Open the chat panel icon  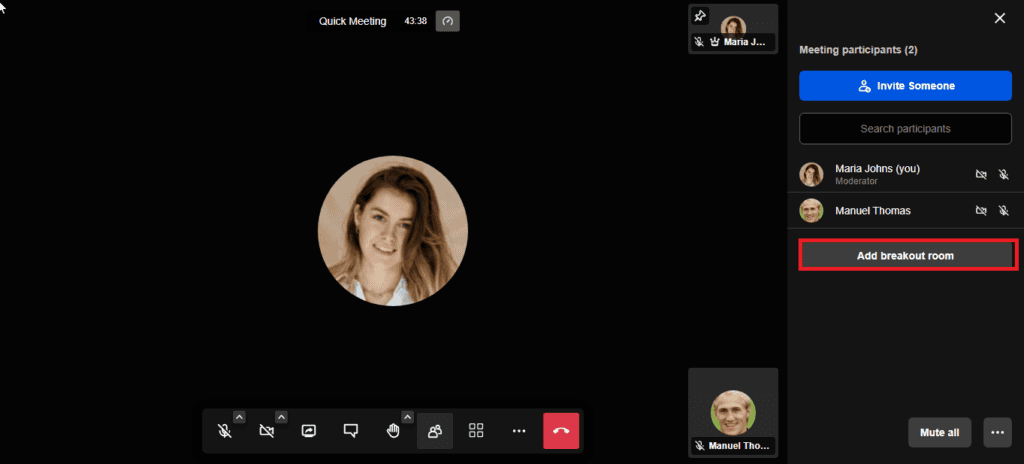click(x=351, y=431)
